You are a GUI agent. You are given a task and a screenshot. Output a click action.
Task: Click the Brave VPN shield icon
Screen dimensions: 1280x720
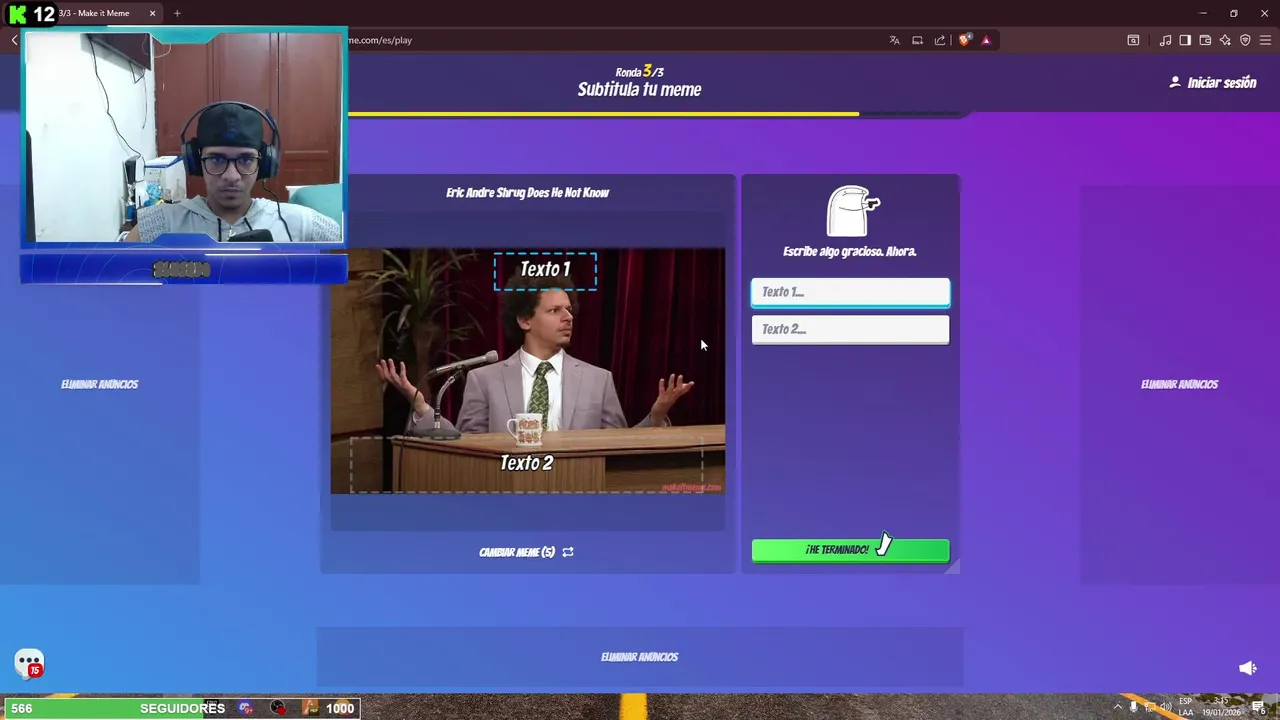pyautogui.click(x=1245, y=40)
